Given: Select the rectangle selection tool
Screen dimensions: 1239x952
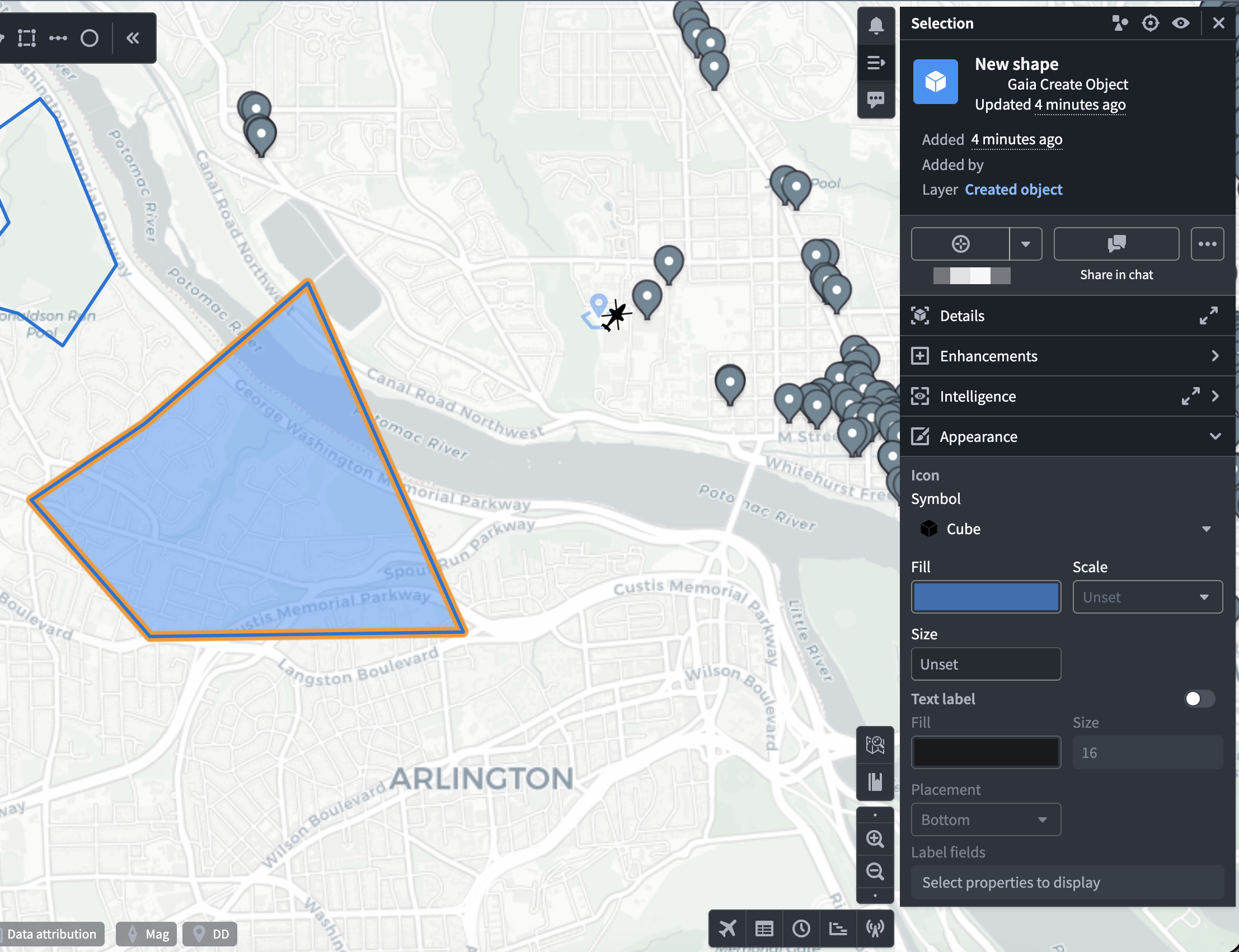Looking at the screenshot, I should tap(27, 38).
